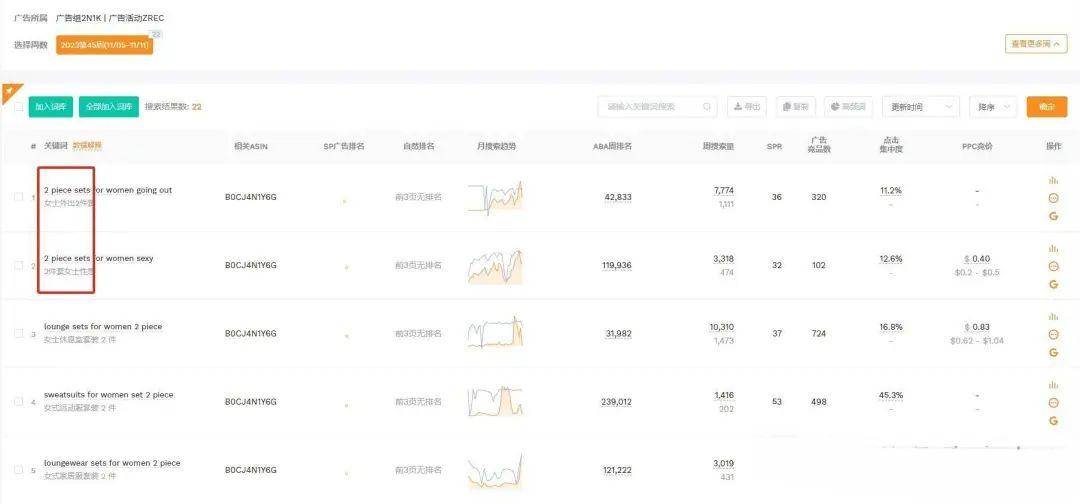1080x504 pixels.
Task: Click the 月搜索趋势 column header
Action: click(496, 146)
